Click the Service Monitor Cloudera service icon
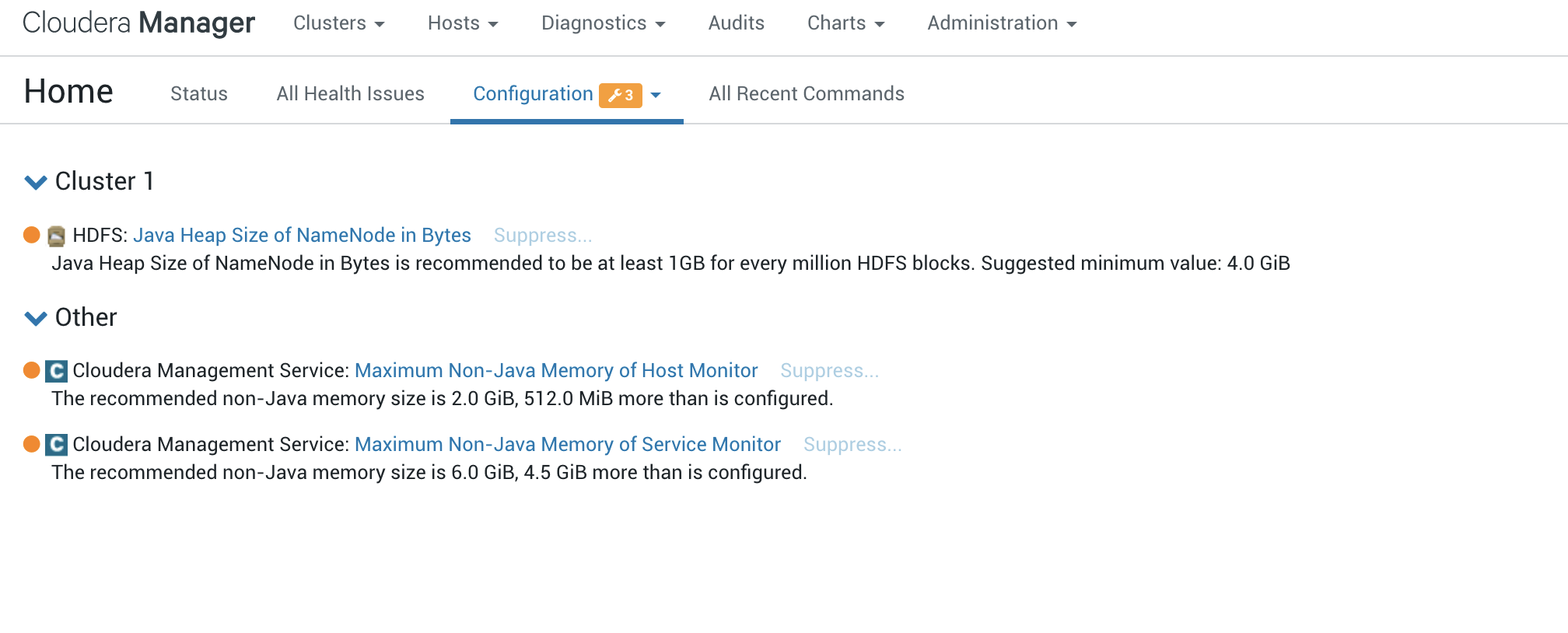This screenshot has height=633, width=1568. pyautogui.click(x=56, y=445)
